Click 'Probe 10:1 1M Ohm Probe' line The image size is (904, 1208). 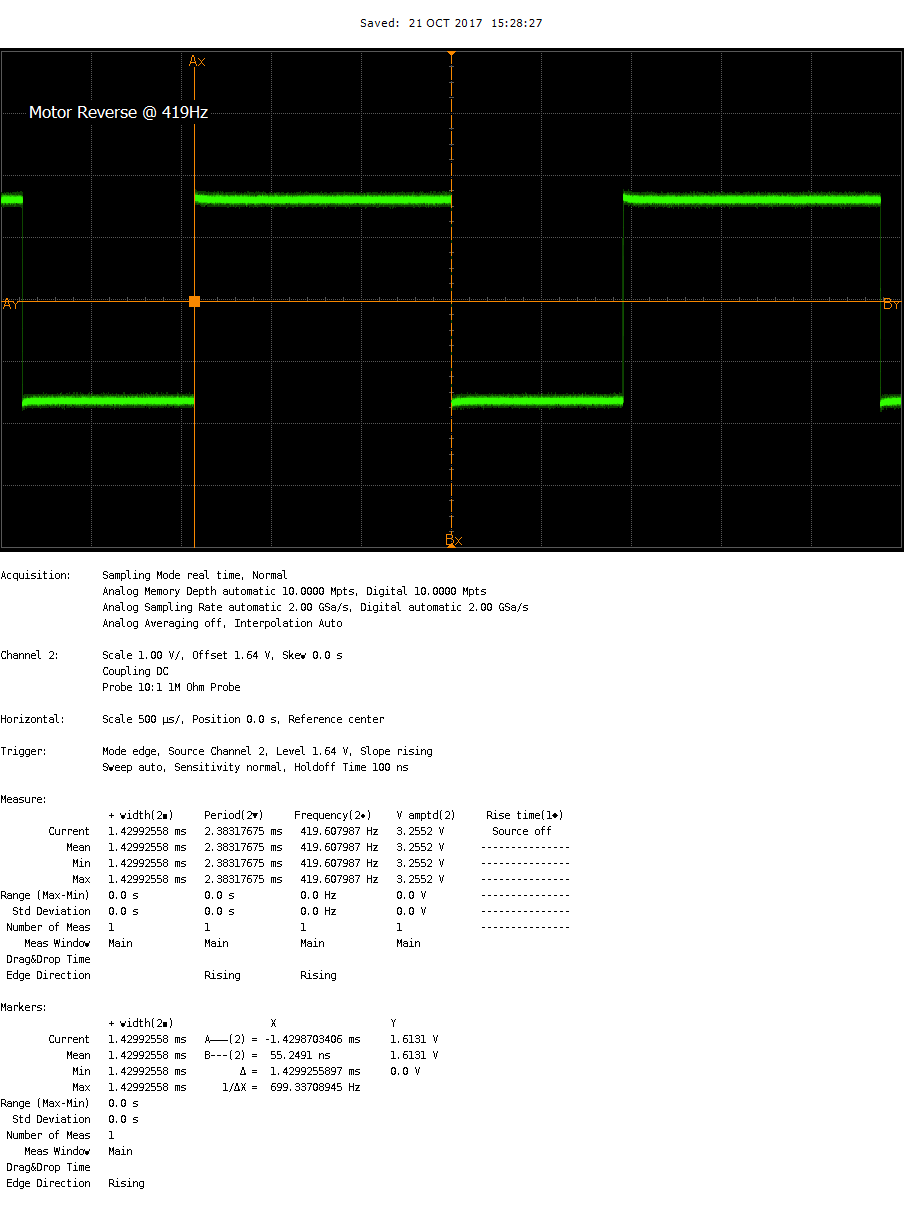pyautogui.click(x=171, y=687)
